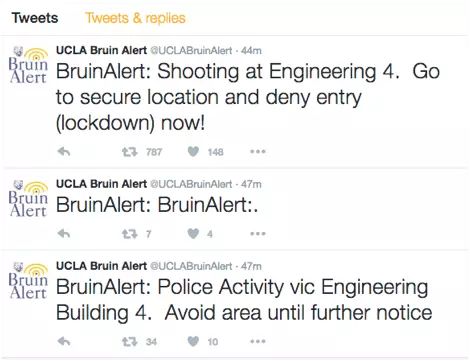Reply to the Police Activity tweet
The width and height of the screenshot is (470, 361).
[x=64, y=341]
